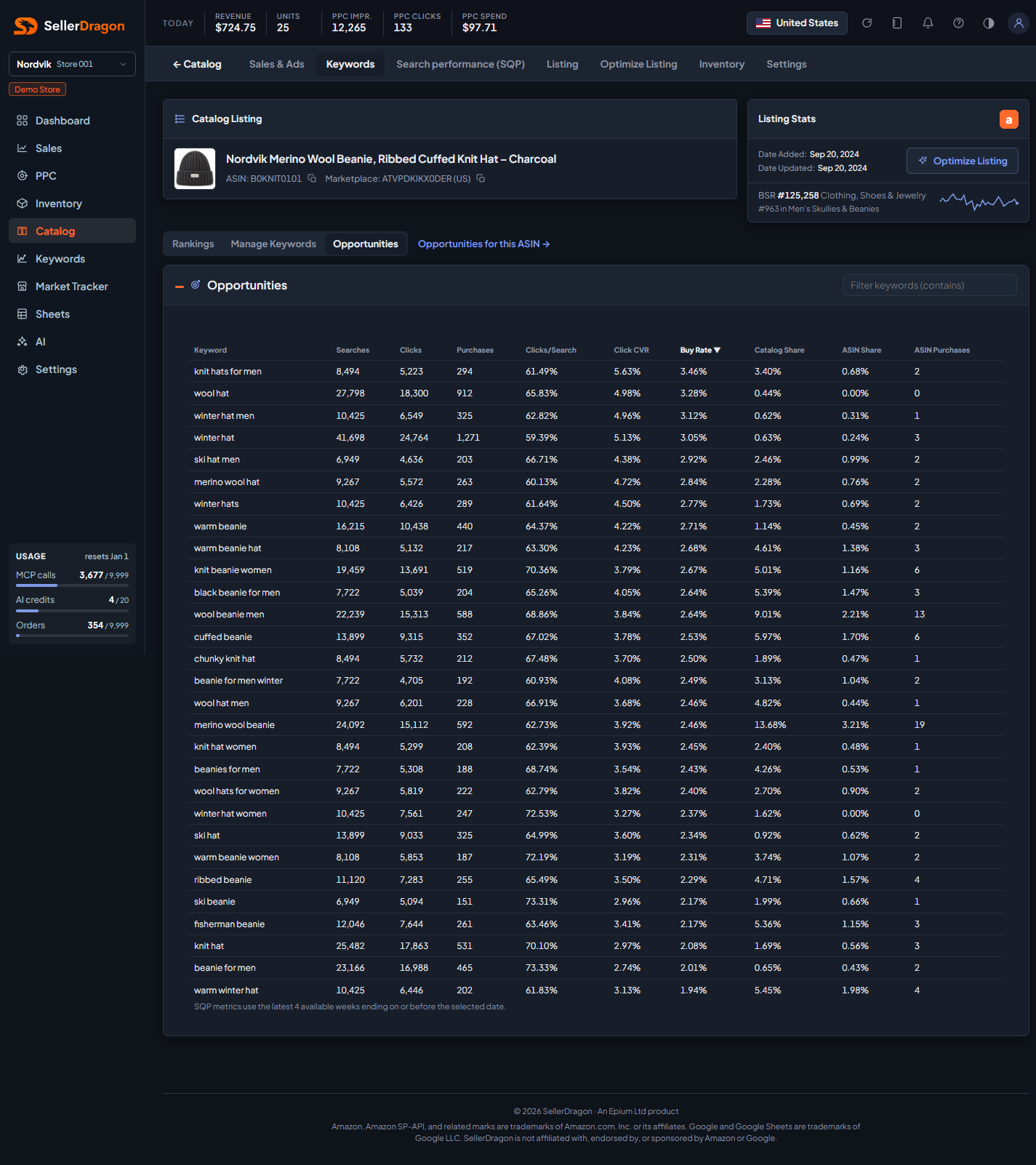
Task: Sort table by Keyword column header
Action: tap(210, 351)
